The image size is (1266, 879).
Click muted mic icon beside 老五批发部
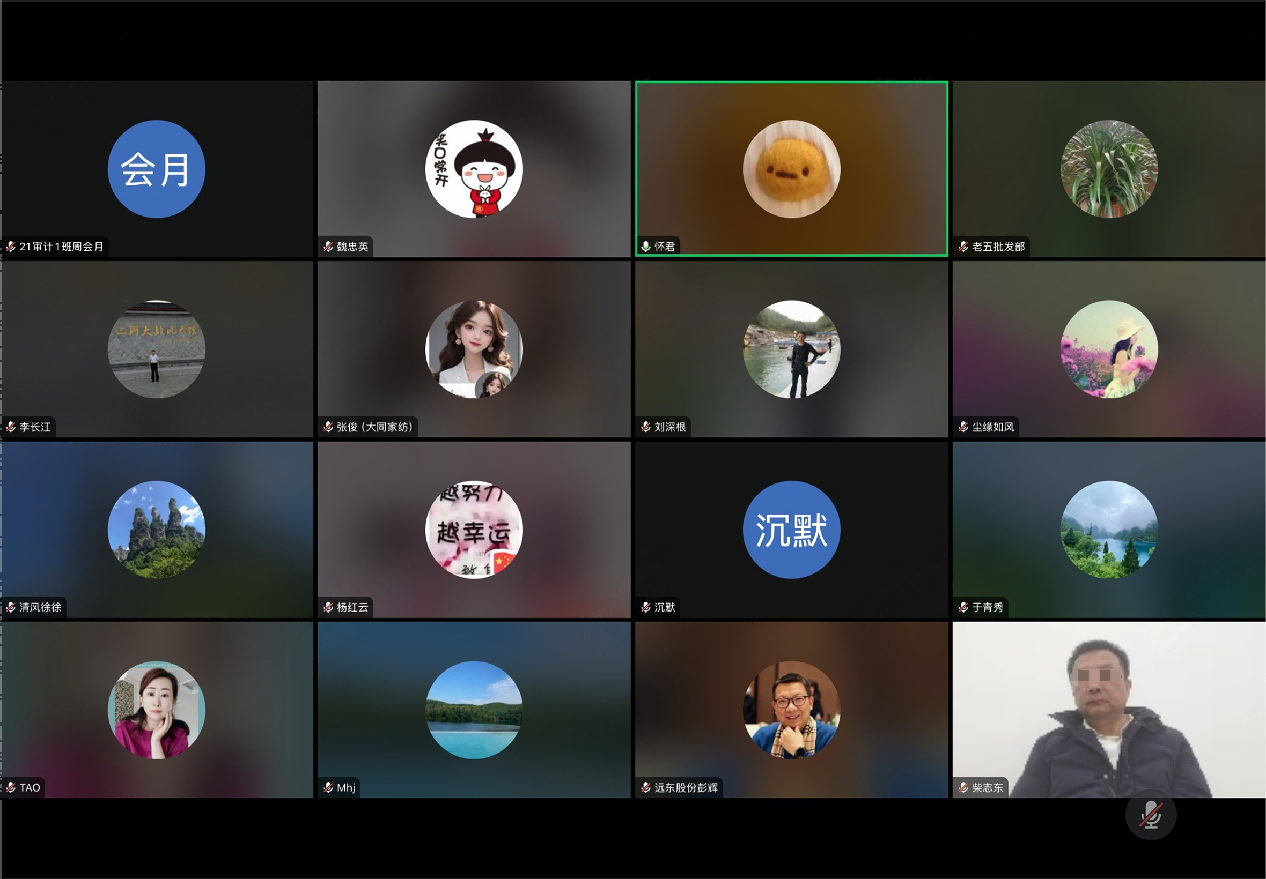pyautogui.click(x=963, y=246)
